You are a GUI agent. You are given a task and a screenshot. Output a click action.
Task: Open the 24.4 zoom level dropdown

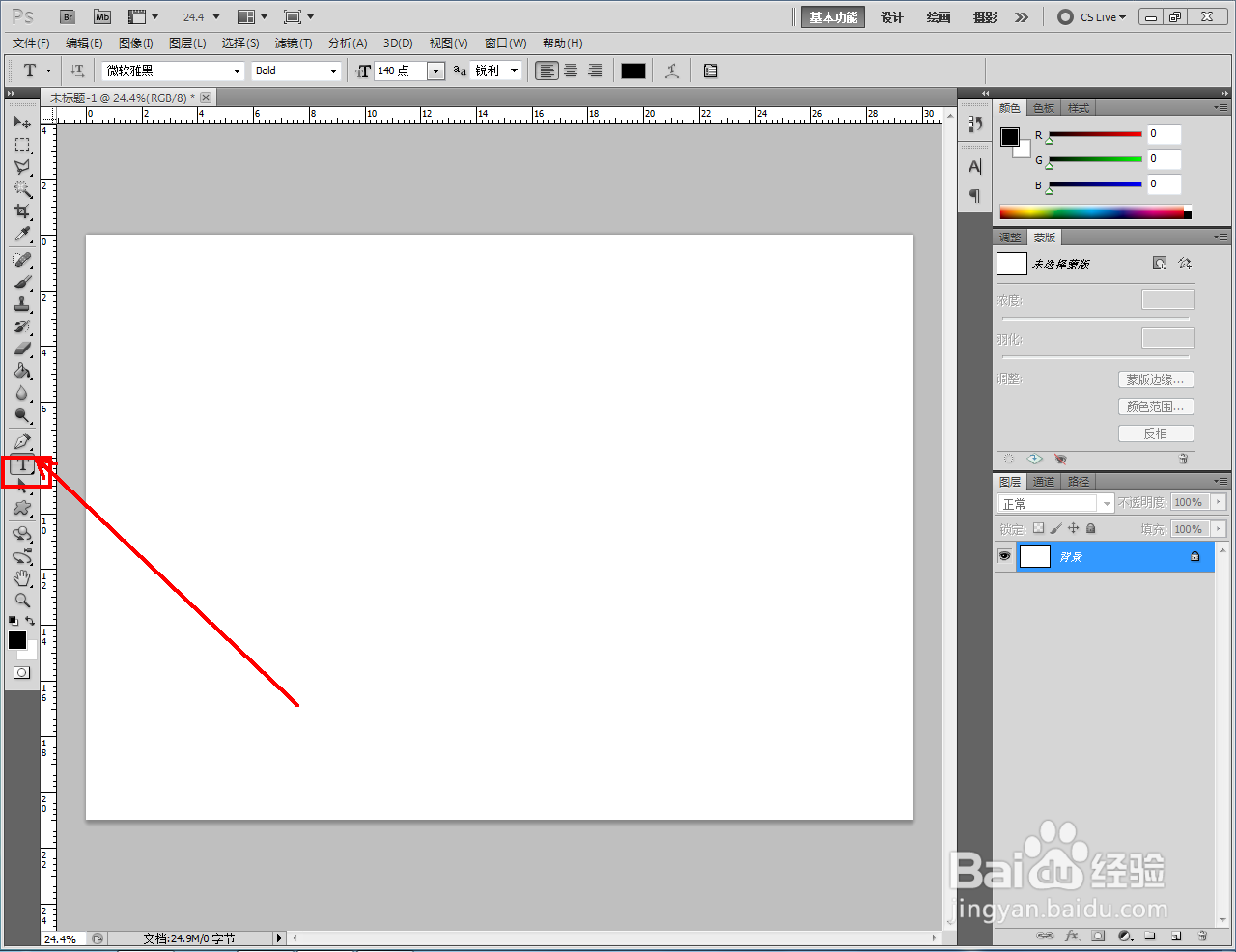216,17
